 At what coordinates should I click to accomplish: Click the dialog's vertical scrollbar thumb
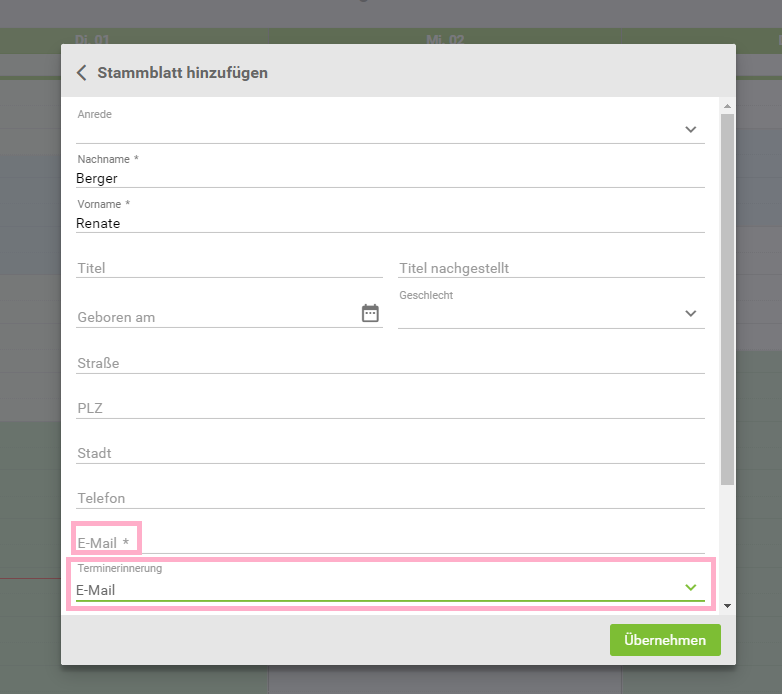727,299
